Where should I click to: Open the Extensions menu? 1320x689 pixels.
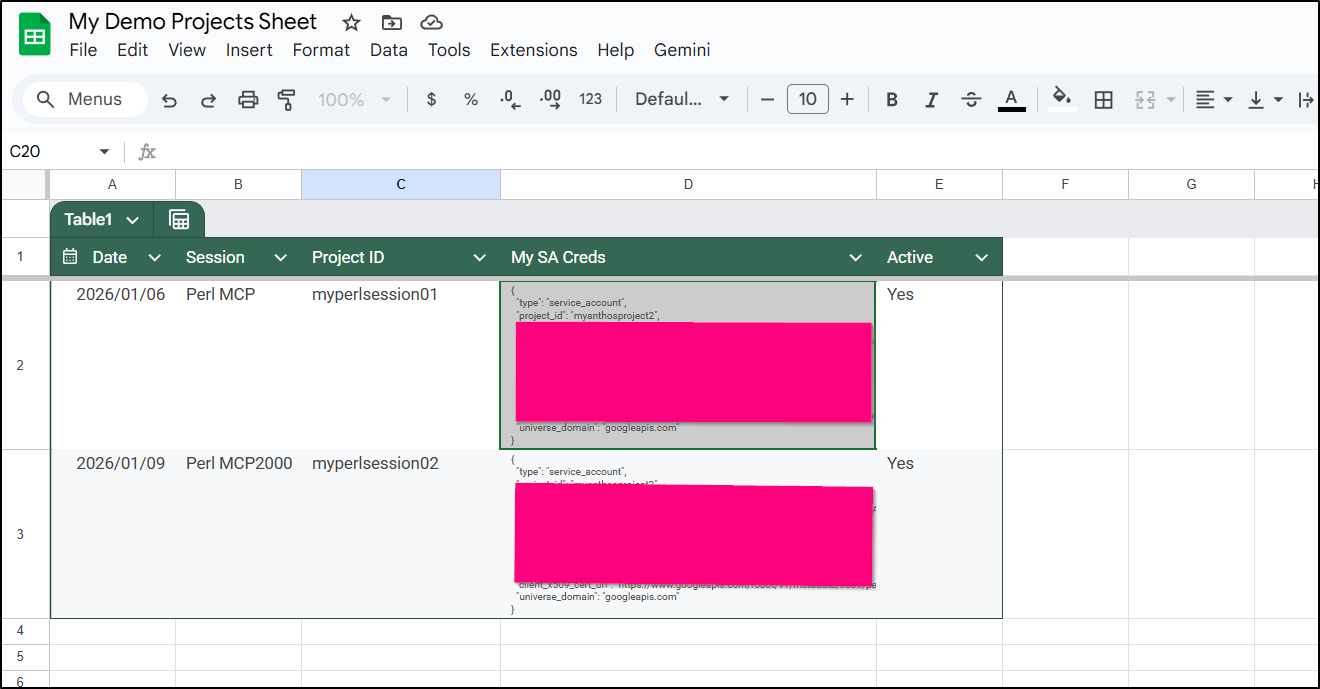pos(533,50)
